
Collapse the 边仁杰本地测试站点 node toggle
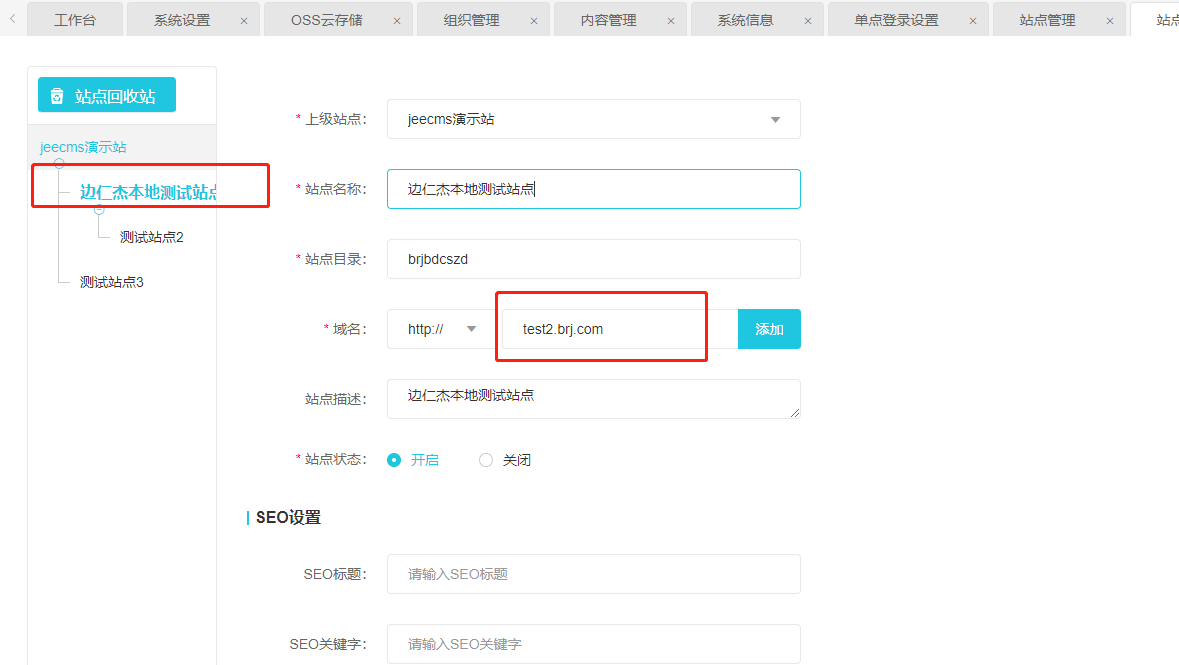99,210
